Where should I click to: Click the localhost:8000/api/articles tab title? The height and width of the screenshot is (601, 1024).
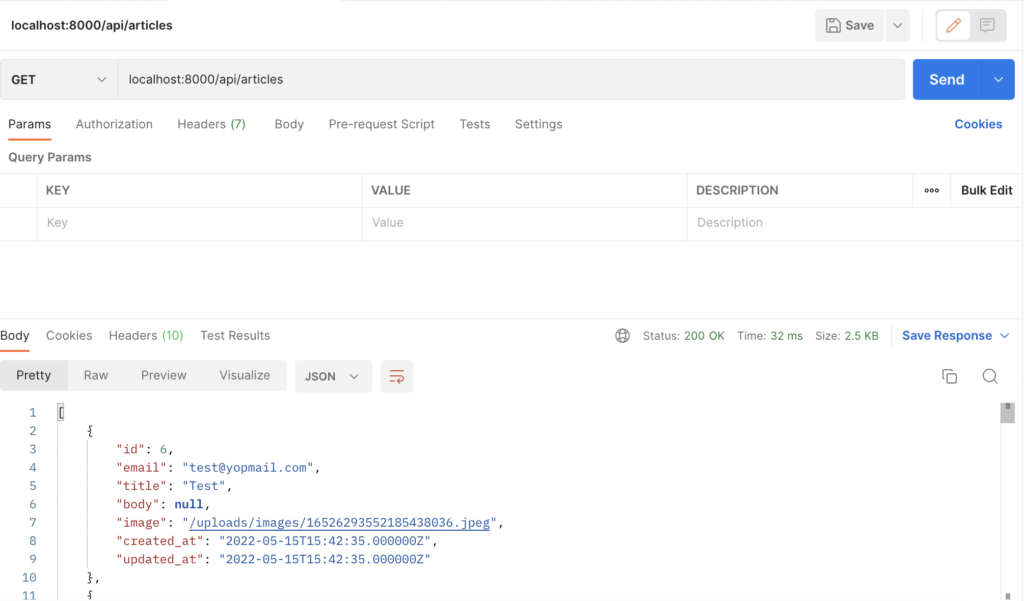tap(92, 25)
